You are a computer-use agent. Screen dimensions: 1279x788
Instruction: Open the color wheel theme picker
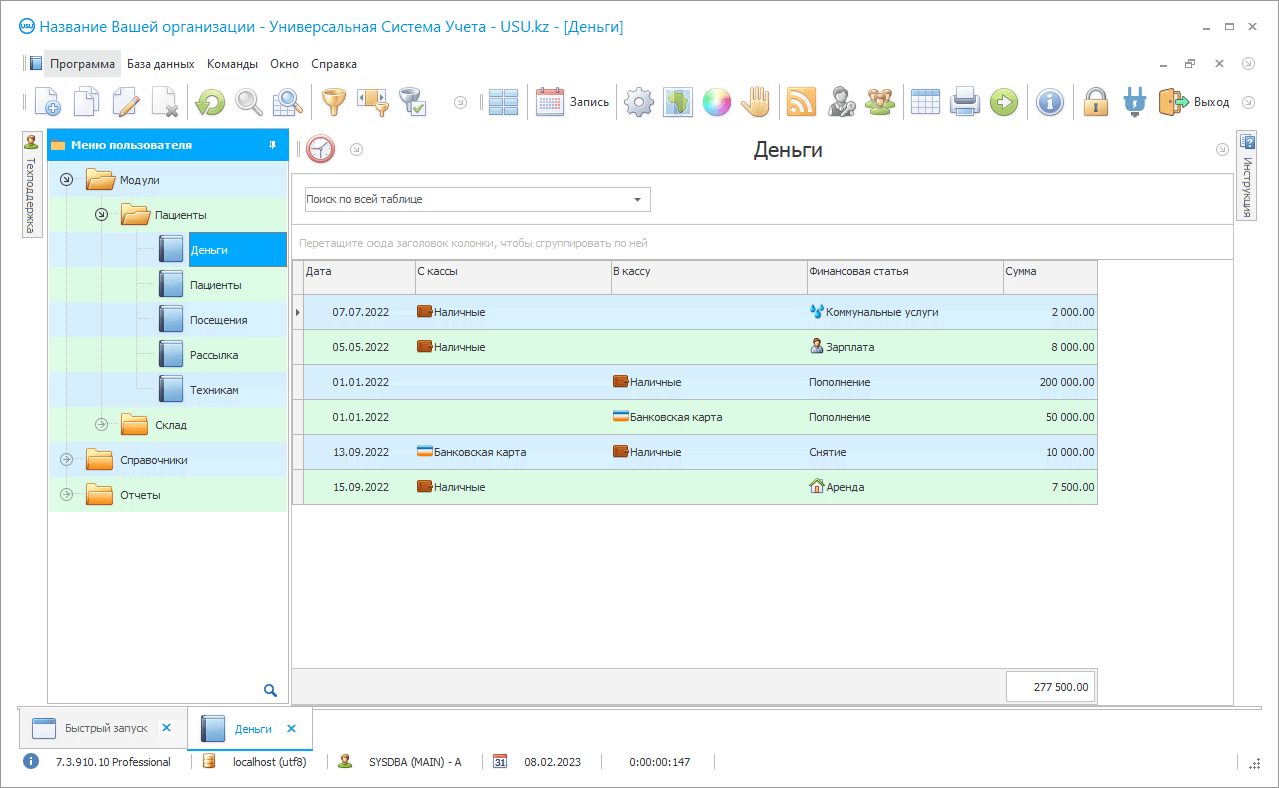716,102
